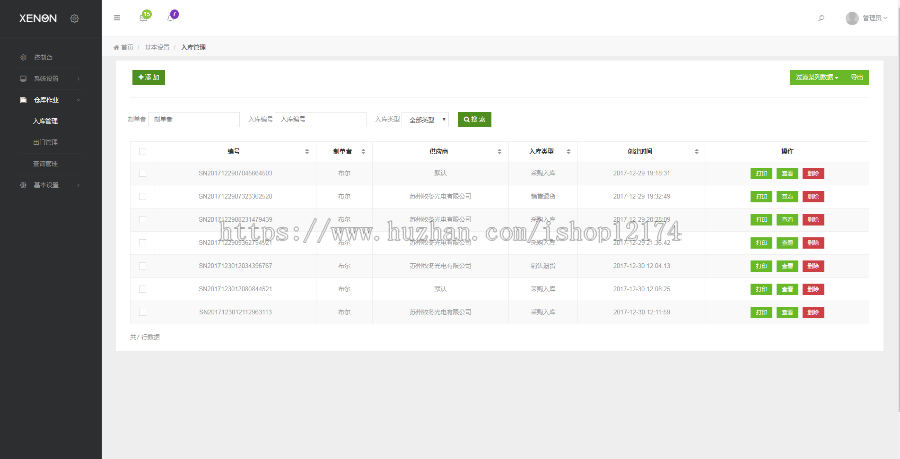The image size is (900, 459).
Task: Delete the entry created at 21:35:42
Action: click(x=813, y=243)
